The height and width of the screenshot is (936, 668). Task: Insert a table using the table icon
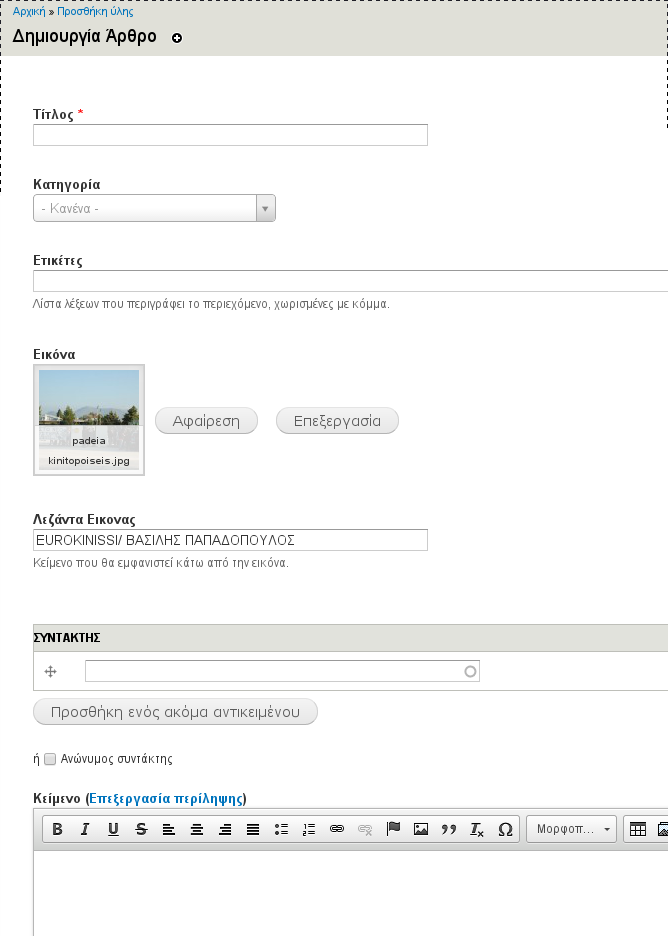tap(638, 829)
